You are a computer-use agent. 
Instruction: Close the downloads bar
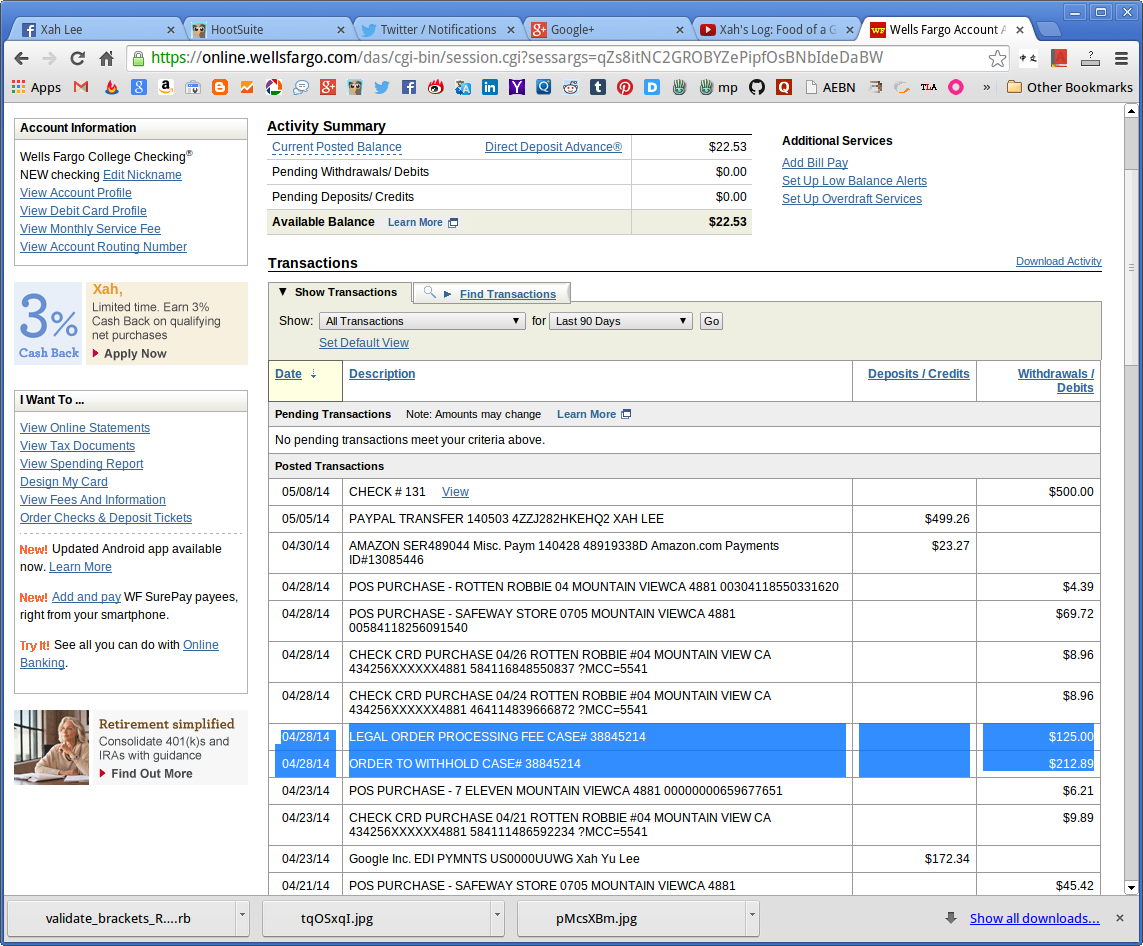pyautogui.click(x=1120, y=918)
